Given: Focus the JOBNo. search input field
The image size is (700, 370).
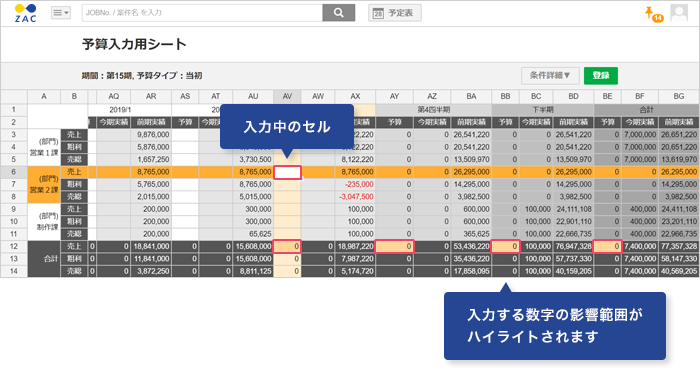Looking at the screenshot, I should pos(202,13).
